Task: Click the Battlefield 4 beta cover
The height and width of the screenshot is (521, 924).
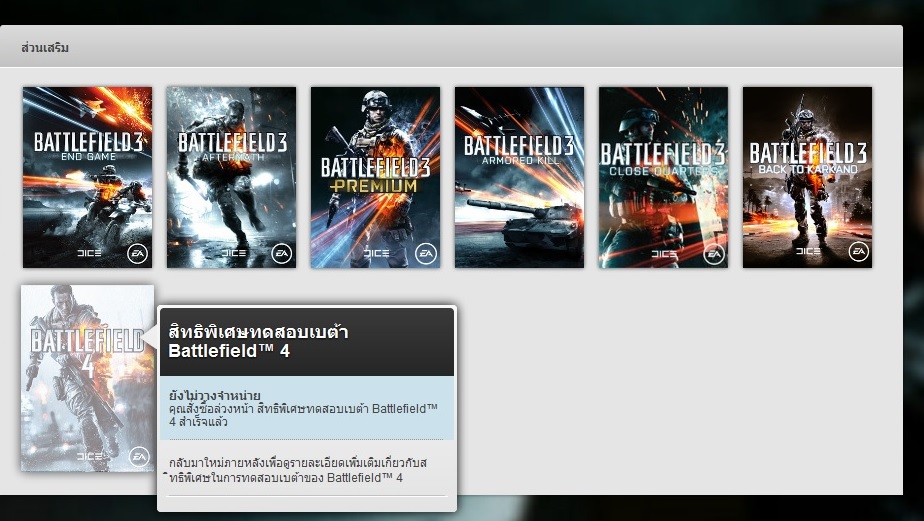Action: (87, 378)
